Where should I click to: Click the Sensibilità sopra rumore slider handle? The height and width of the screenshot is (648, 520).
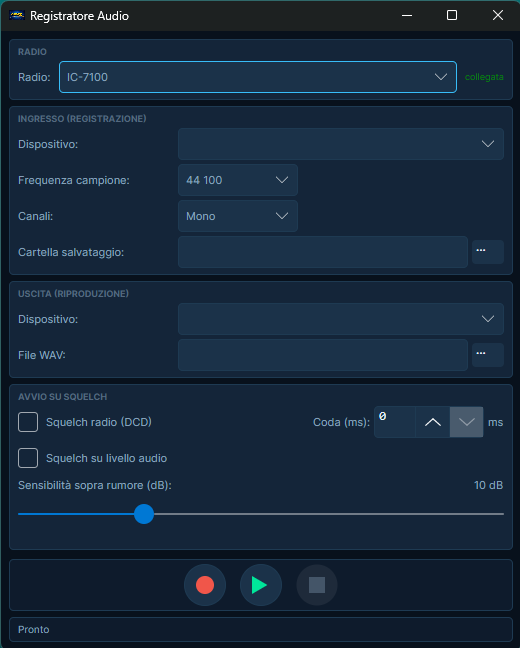(144, 514)
